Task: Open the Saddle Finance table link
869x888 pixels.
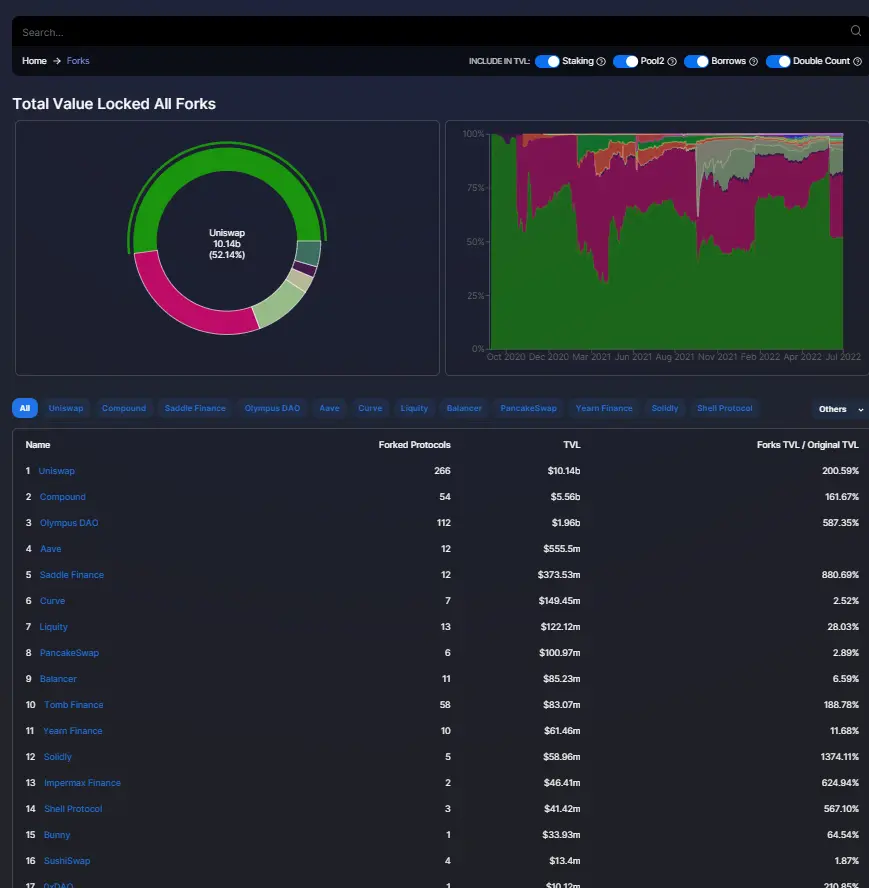Action: point(72,575)
